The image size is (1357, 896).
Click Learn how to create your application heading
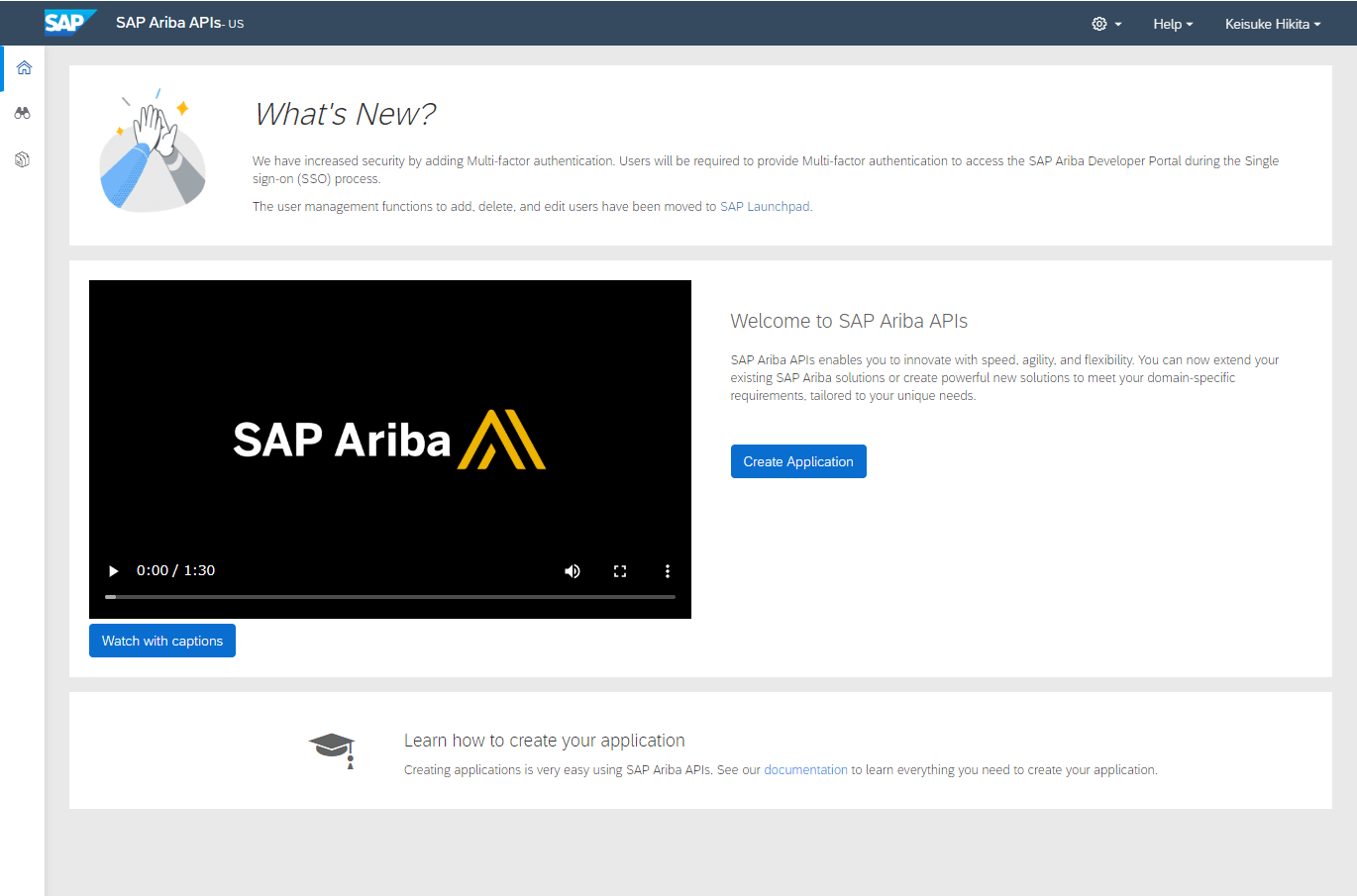click(x=544, y=741)
